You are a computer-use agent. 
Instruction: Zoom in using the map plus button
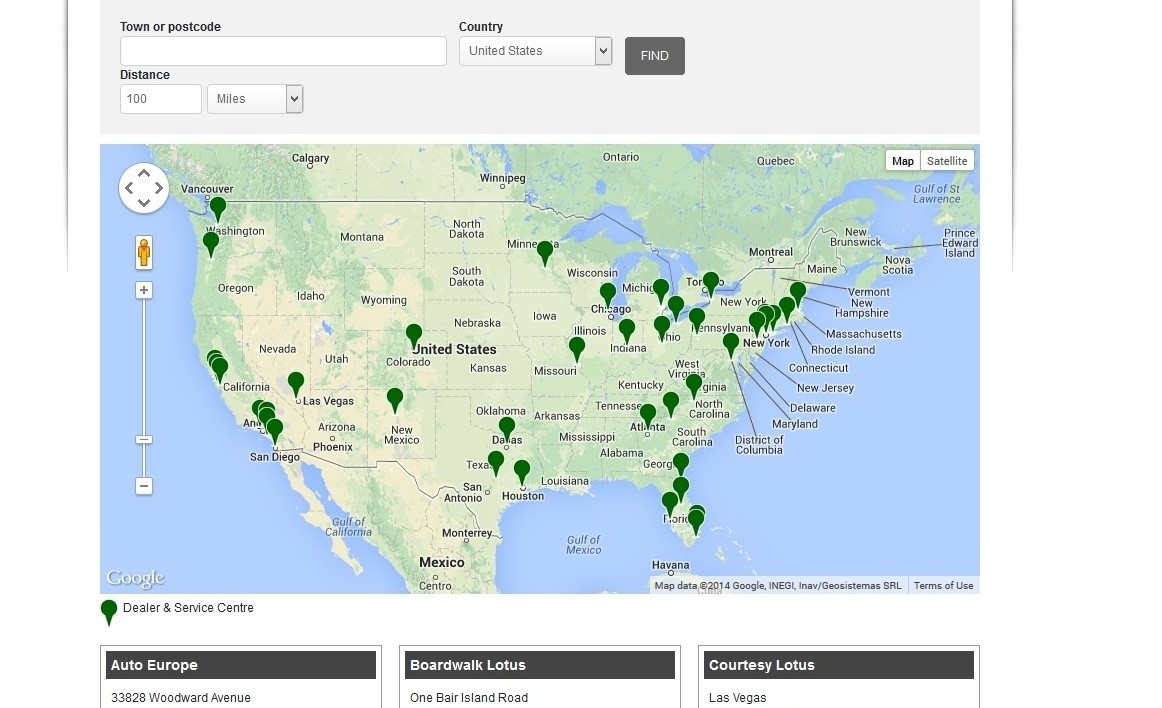coord(144,290)
